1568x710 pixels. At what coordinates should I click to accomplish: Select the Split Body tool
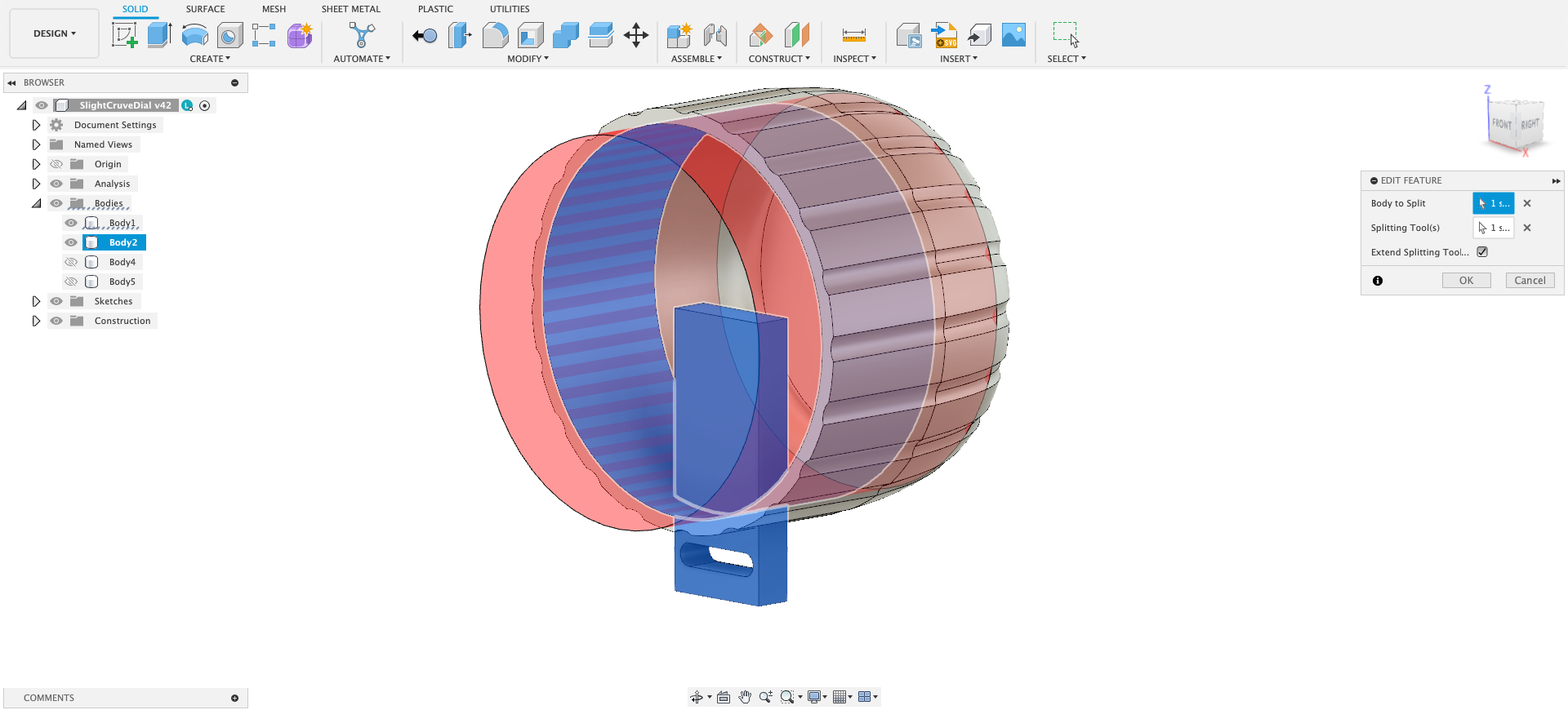600,35
